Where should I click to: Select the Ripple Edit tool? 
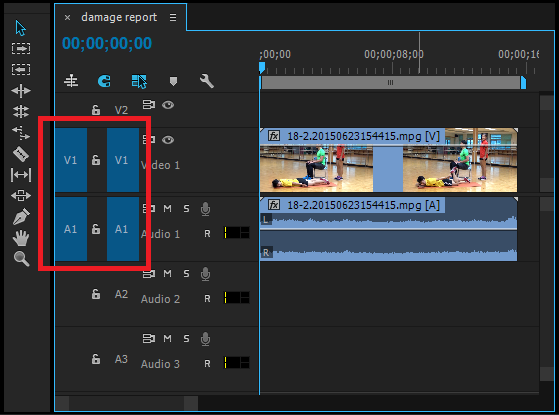21,91
